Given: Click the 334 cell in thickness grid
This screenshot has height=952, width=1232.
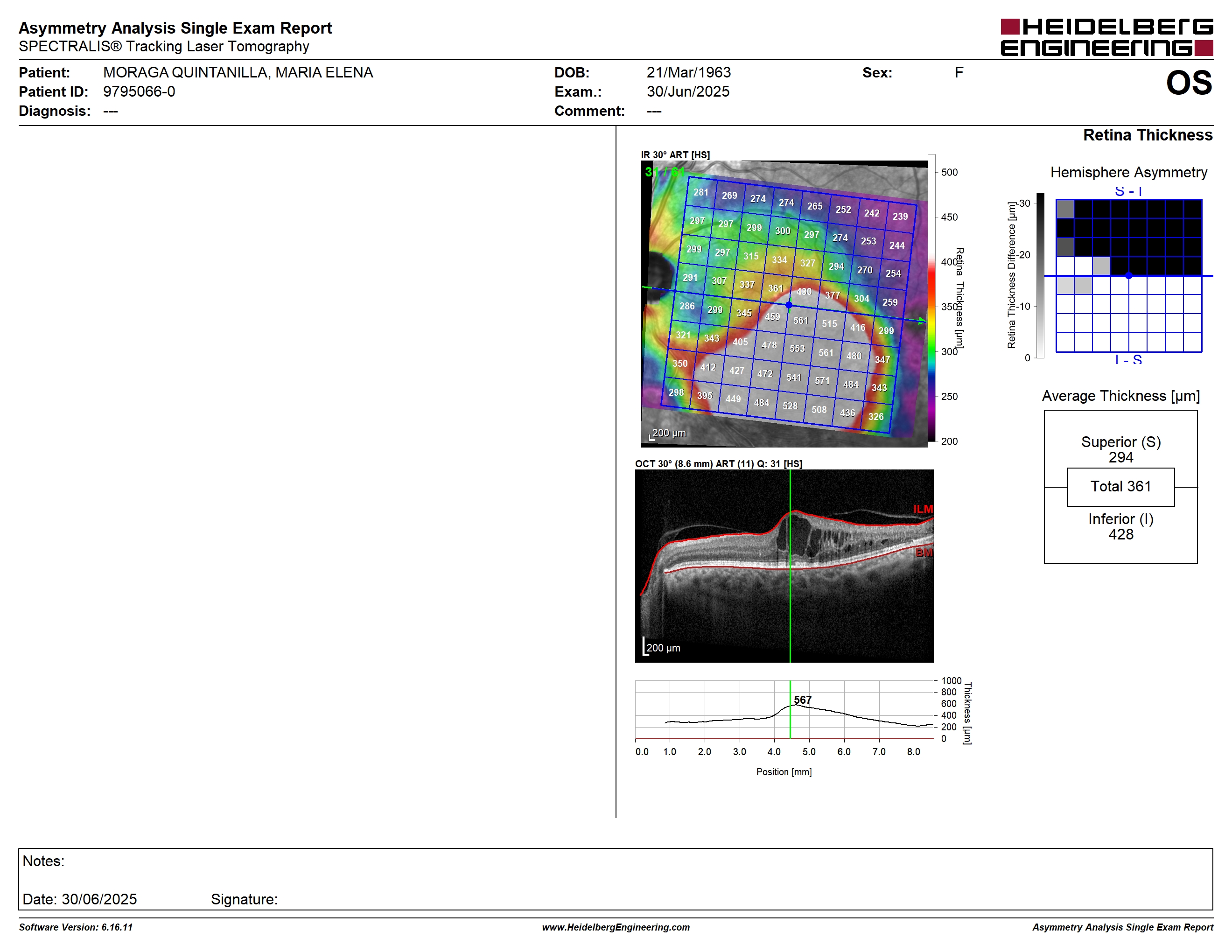Looking at the screenshot, I should pyautogui.click(x=780, y=260).
